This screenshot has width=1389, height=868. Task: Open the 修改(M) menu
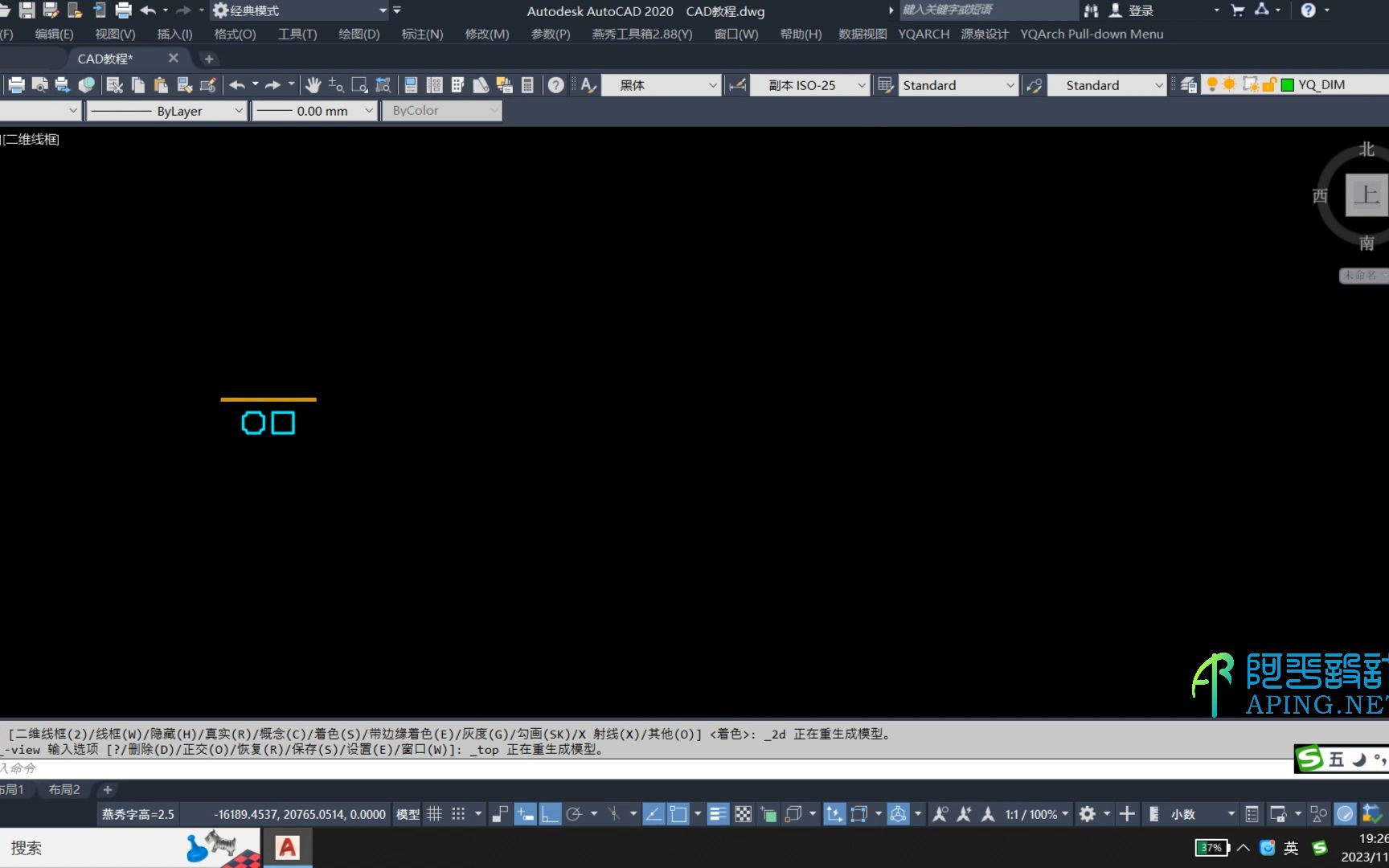point(487,34)
